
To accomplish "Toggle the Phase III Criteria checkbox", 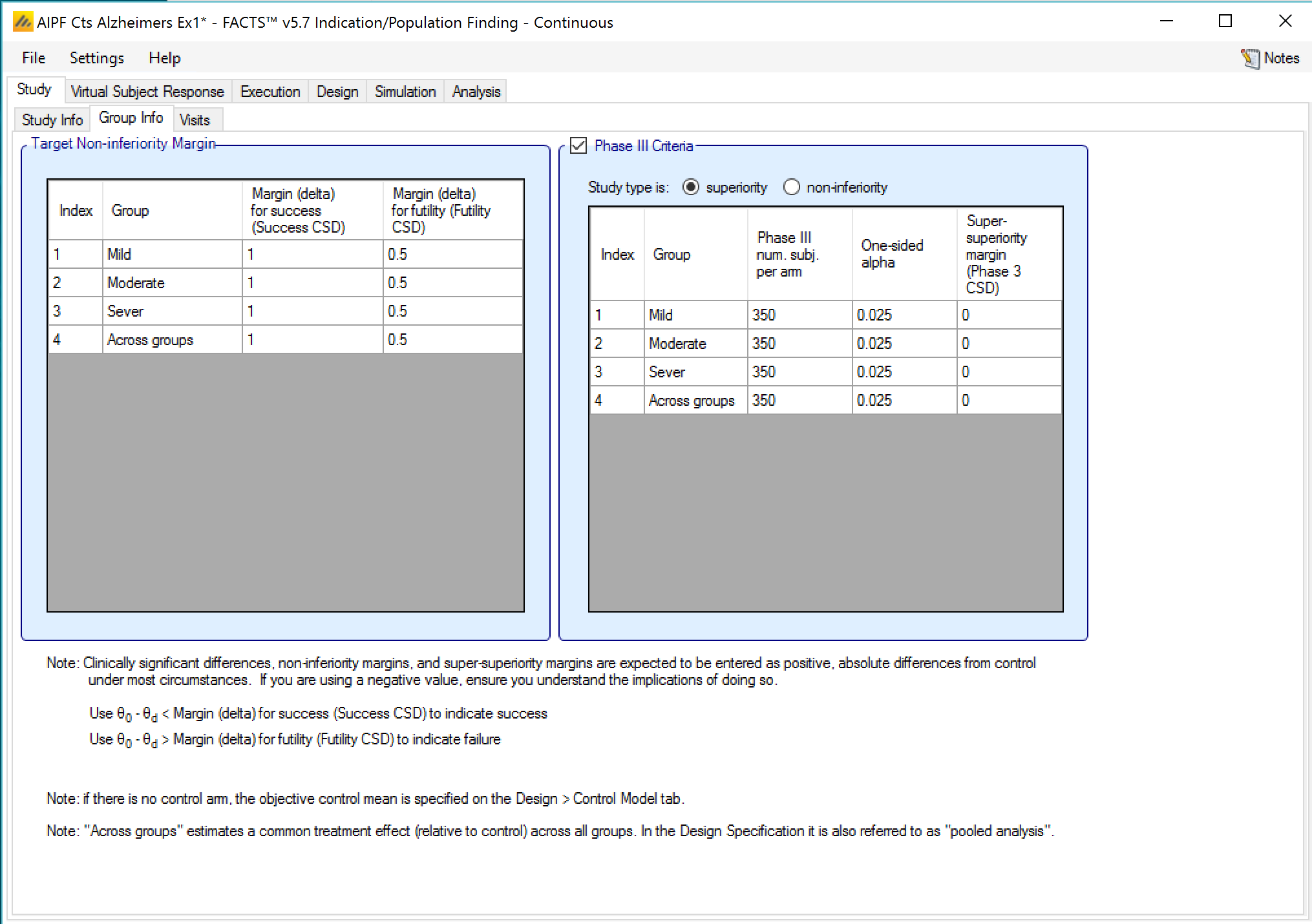I will pos(578,146).
